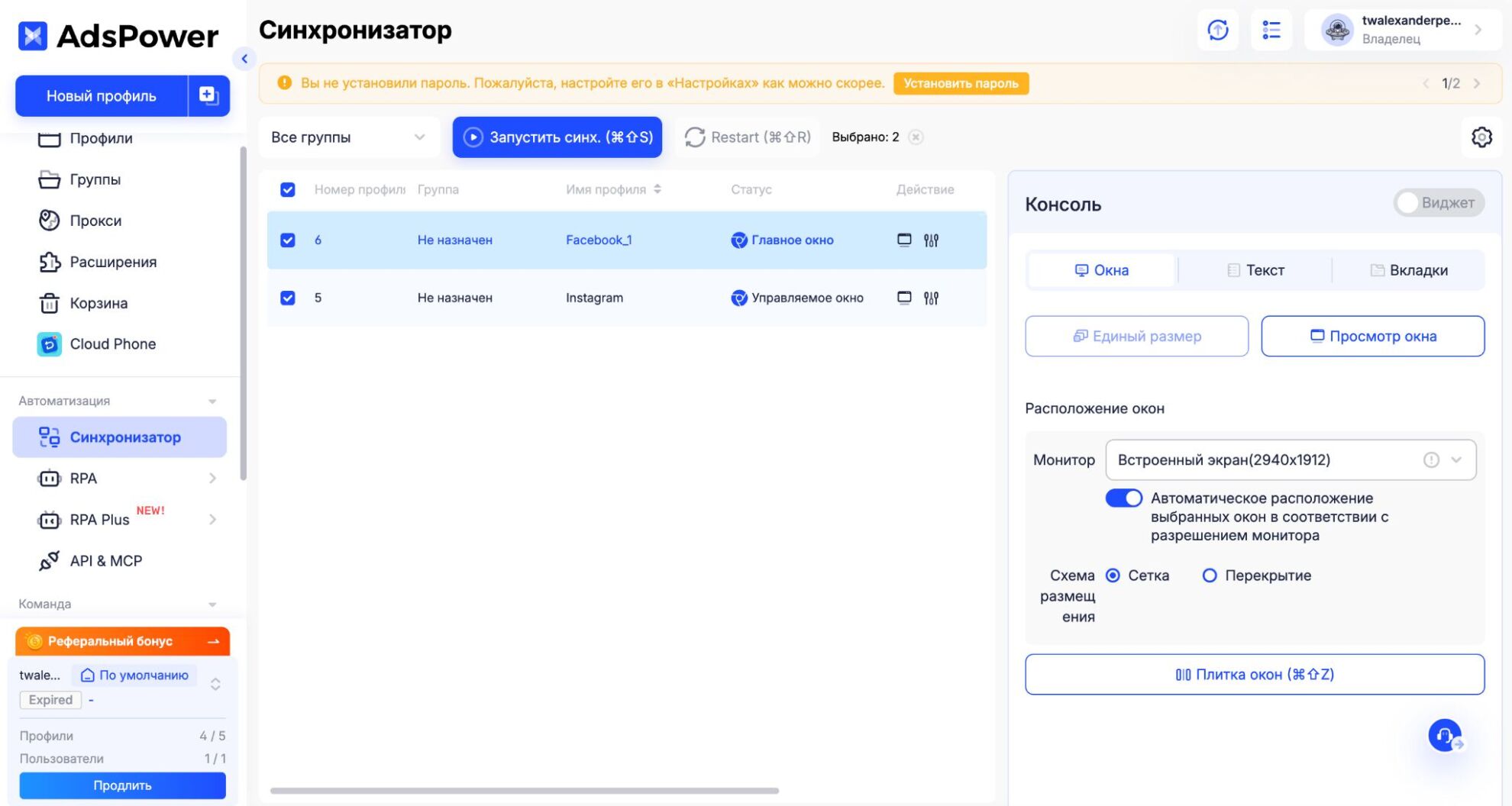
Task: Click the Продлить button
Action: pyautogui.click(x=122, y=785)
